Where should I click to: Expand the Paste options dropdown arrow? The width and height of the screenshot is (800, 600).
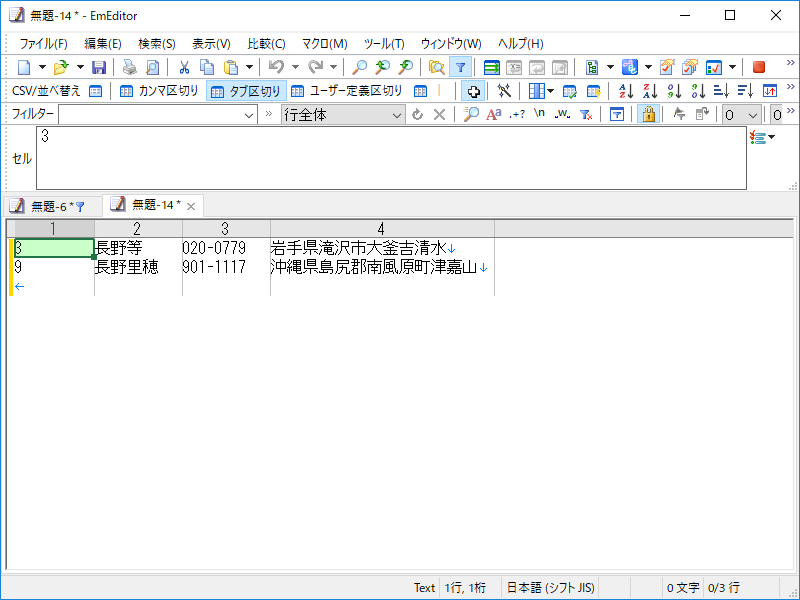pos(249,67)
